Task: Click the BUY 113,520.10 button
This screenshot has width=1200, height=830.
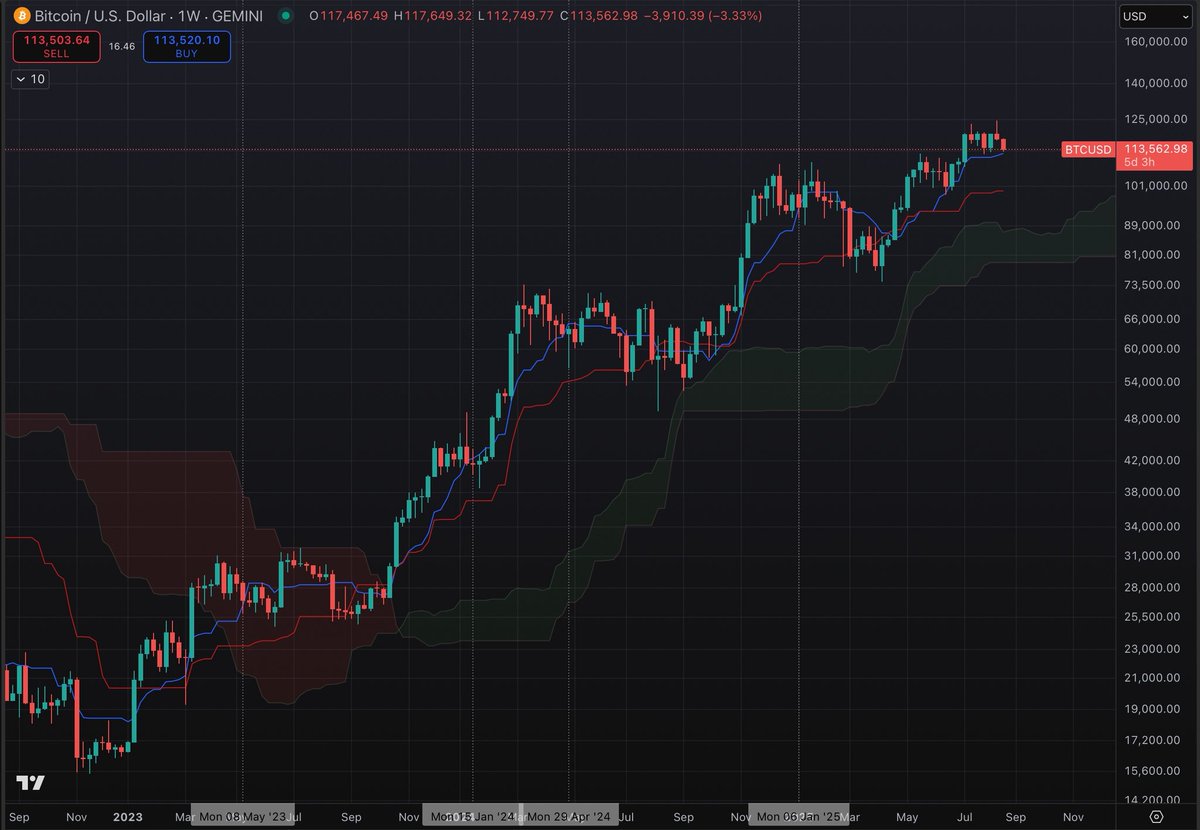Action: click(187, 47)
